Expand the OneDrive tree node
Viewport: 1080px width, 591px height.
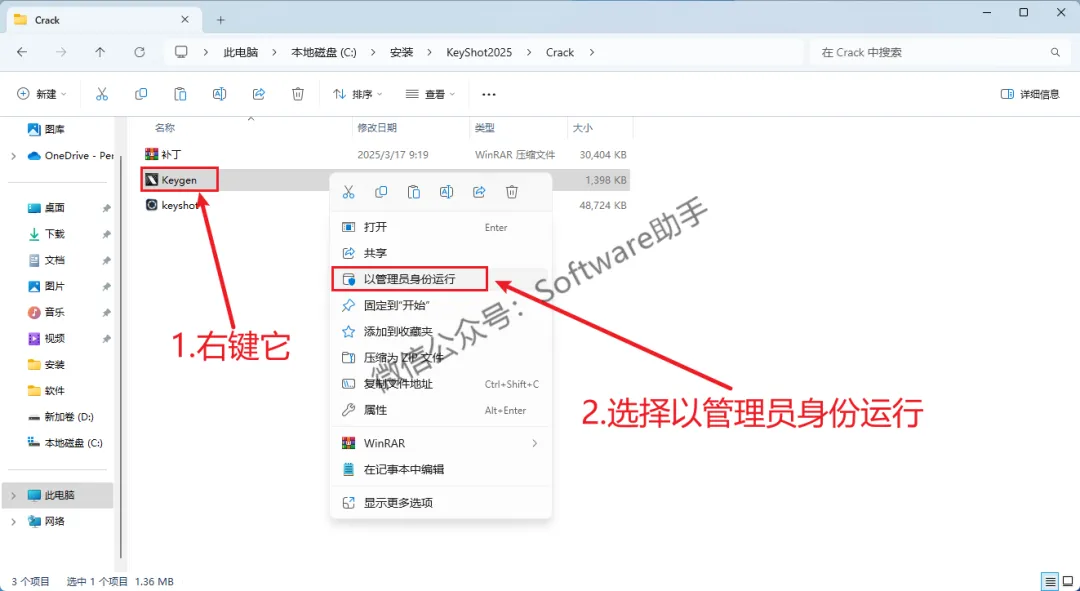click(13, 156)
